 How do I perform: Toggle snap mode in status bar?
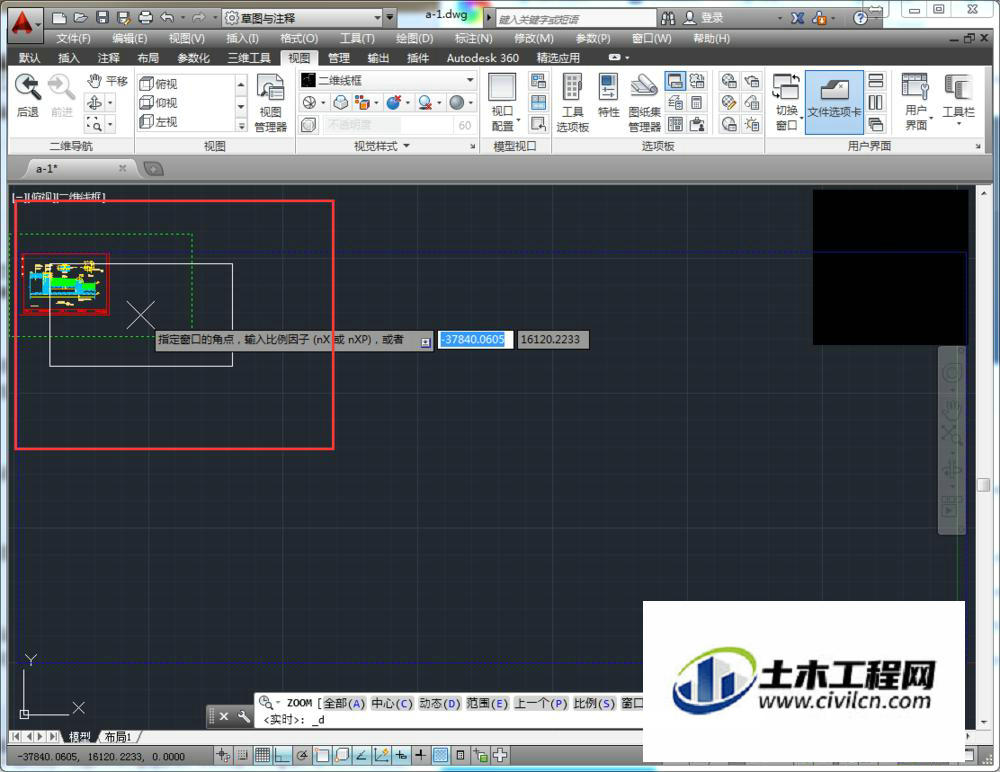click(x=242, y=756)
